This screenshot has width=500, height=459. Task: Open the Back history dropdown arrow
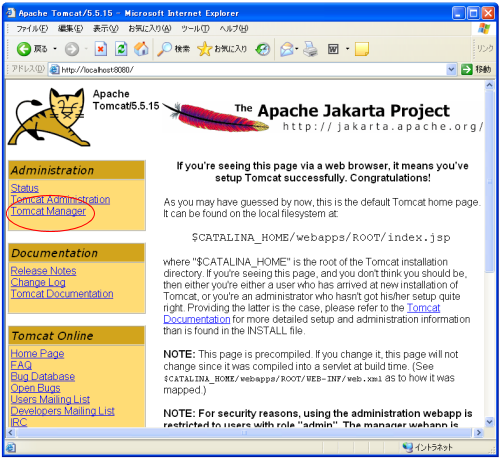point(55,49)
